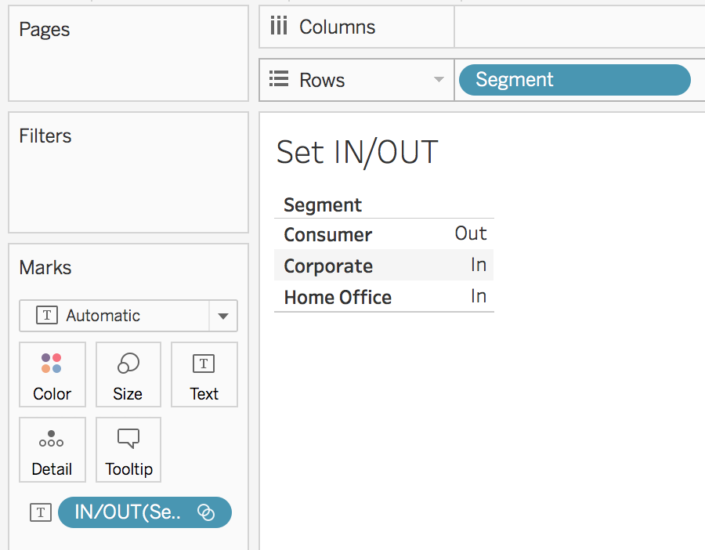
Task: Click the Columns shelf icon
Action: click(x=279, y=27)
